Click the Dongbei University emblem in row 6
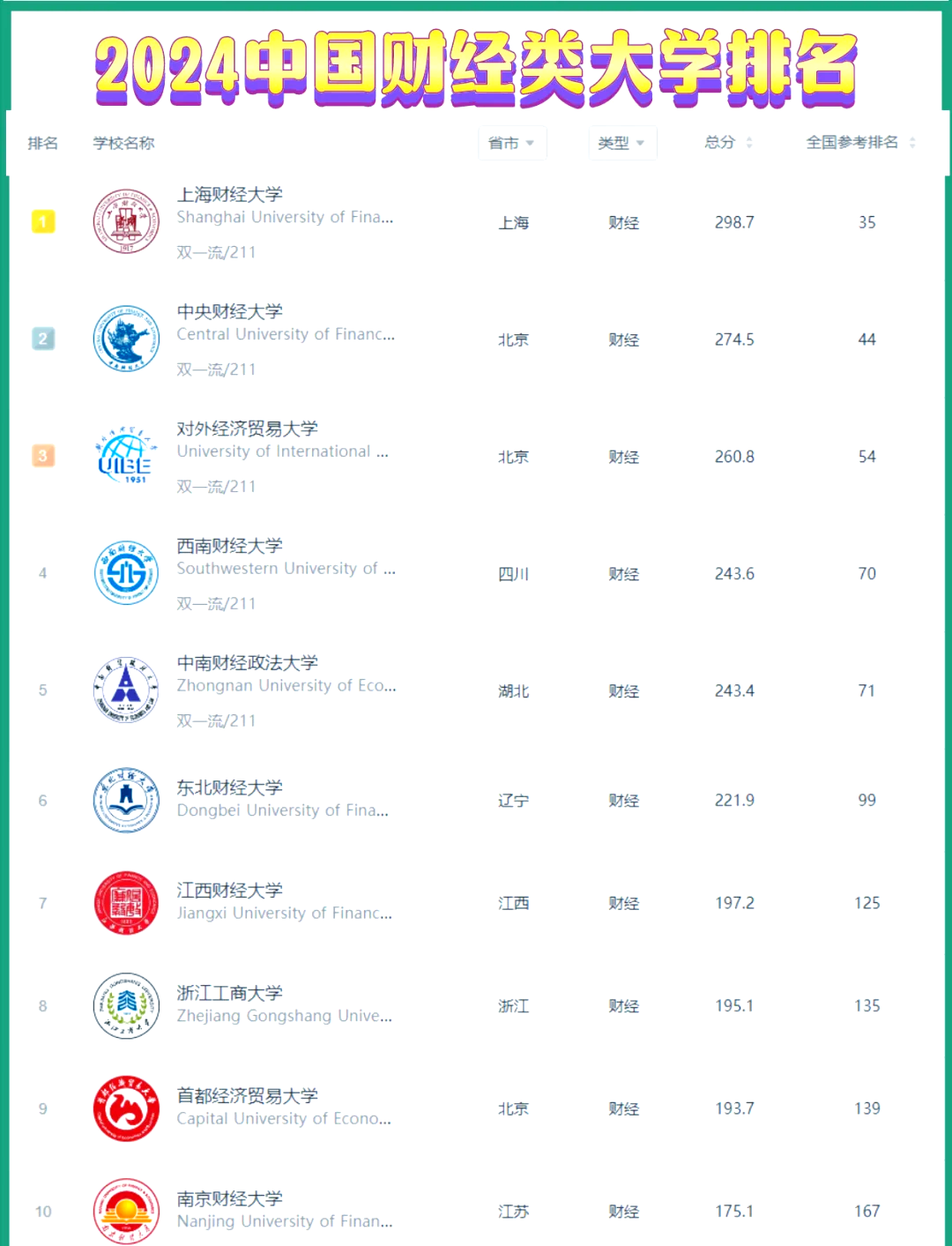The image size is (952, 1246). coord(126,800)
